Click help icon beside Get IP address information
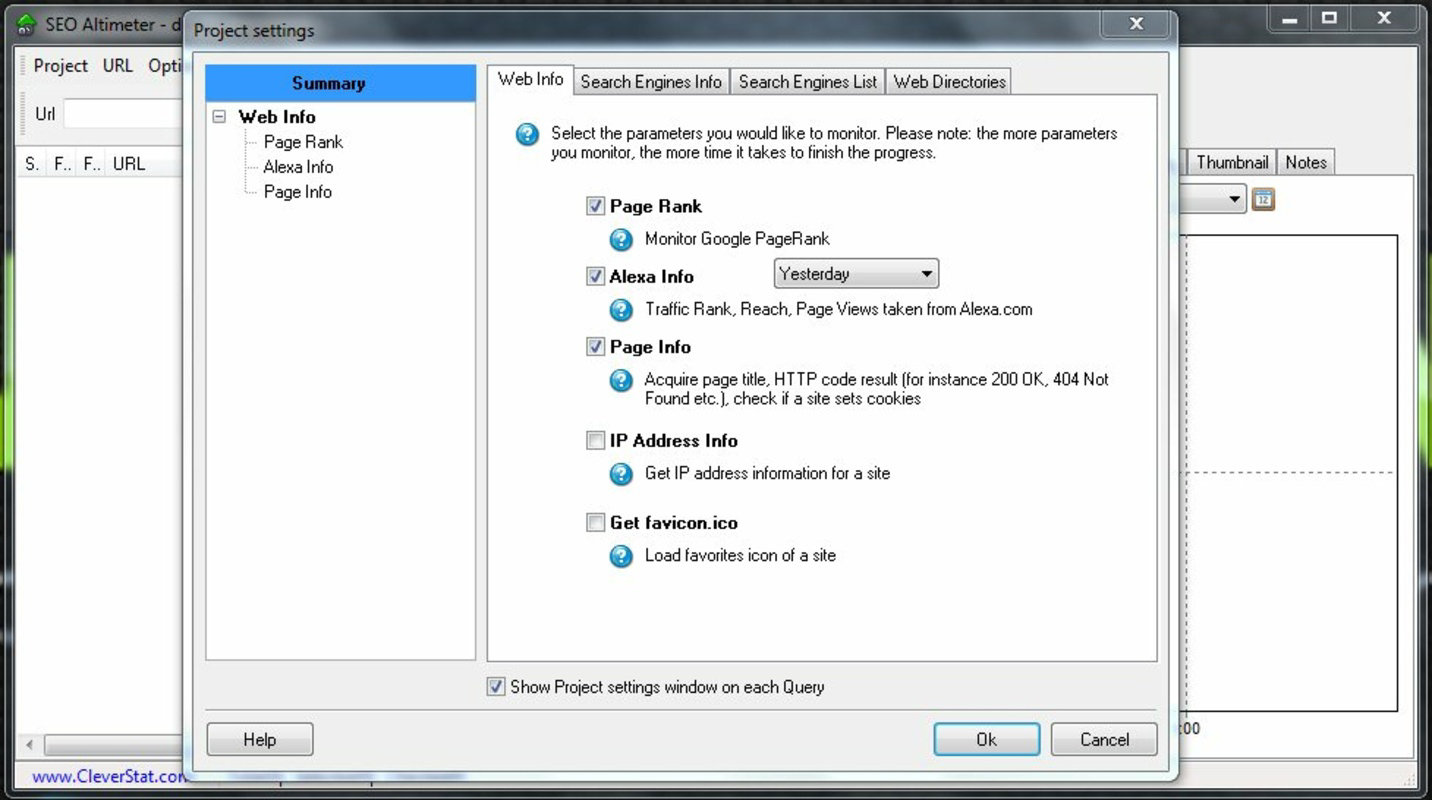Viewport: 1432px width, 800px height. coord(621,474)
